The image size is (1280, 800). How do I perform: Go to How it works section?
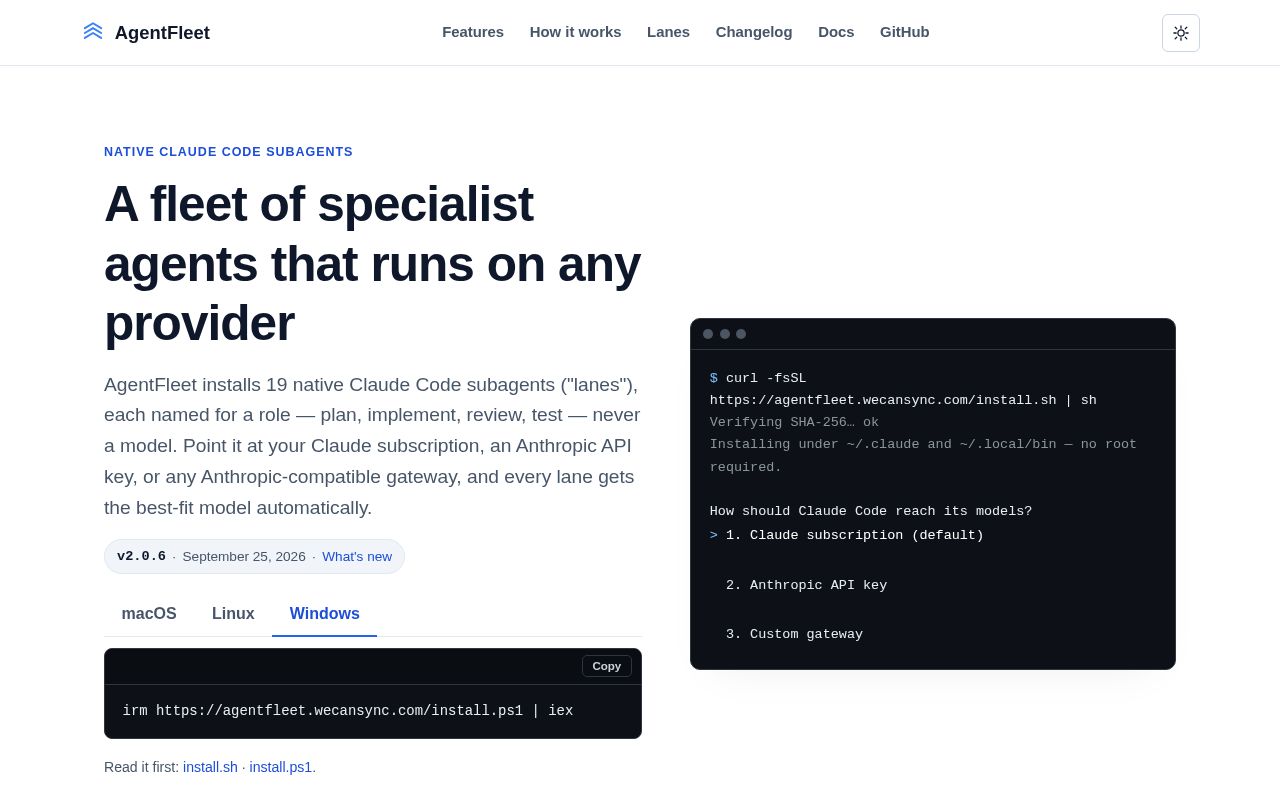pos(575,32)
